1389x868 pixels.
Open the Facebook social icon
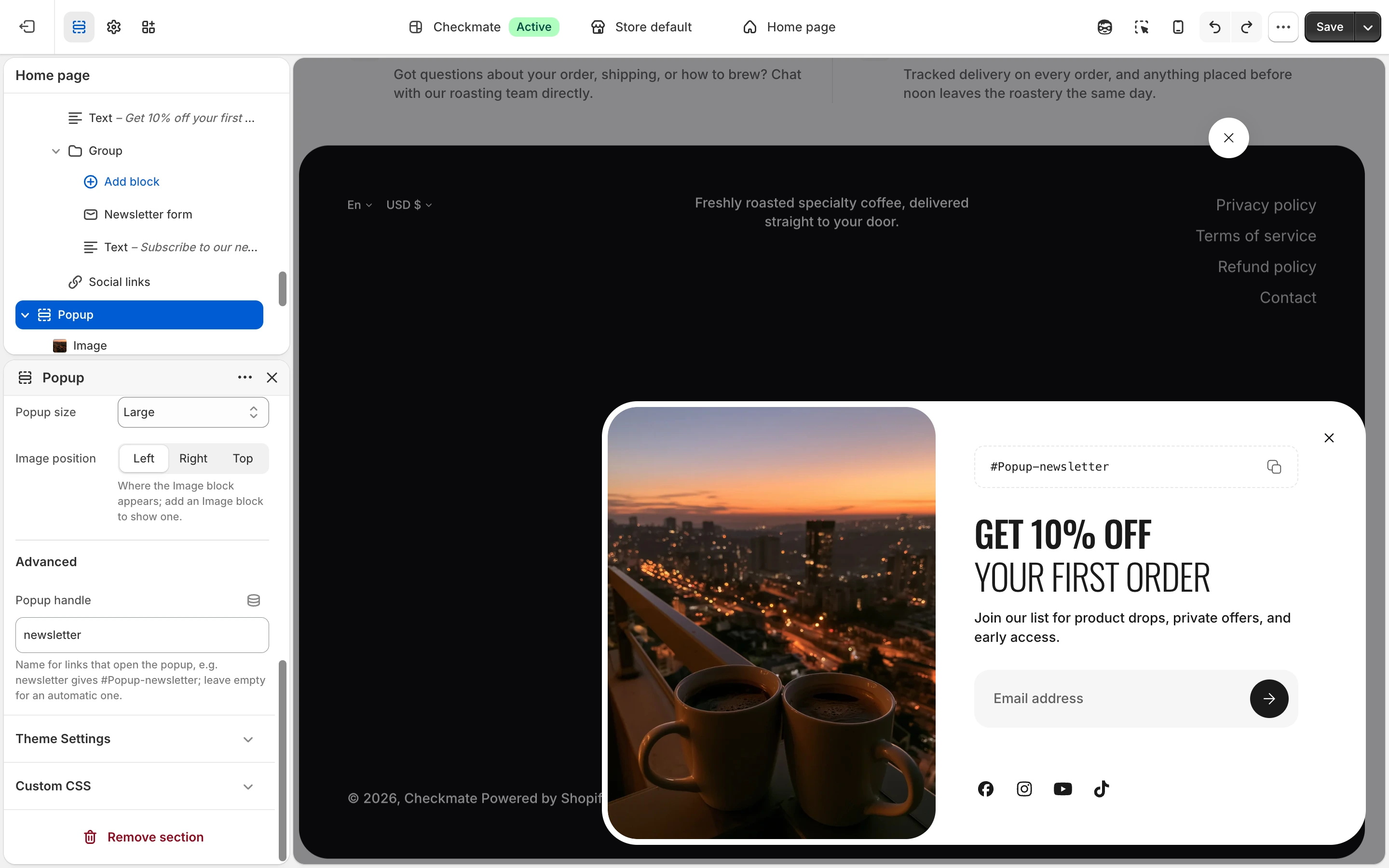pos(985,789)
